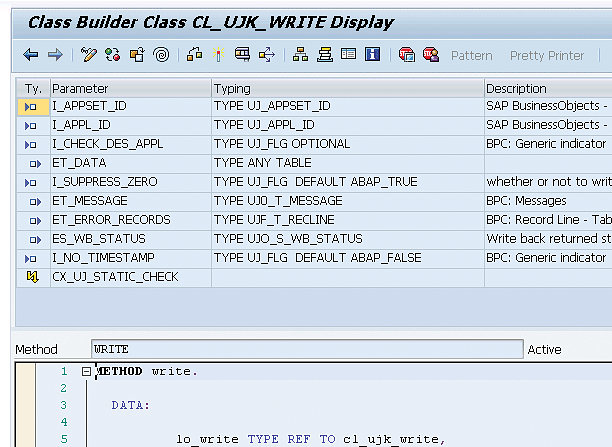
Task: Click the Active status label
Action: (544, 349)
